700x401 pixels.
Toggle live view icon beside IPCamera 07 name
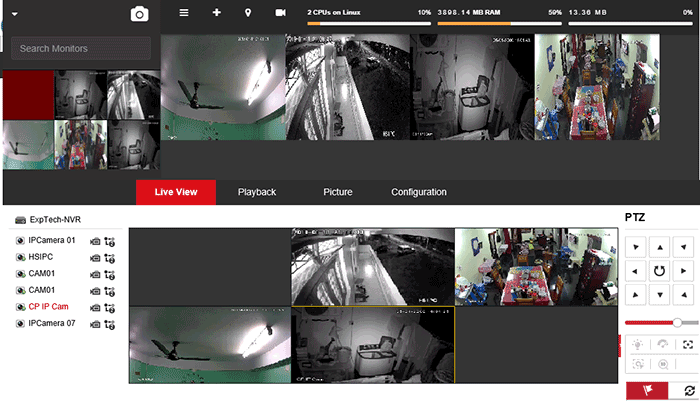20,324
